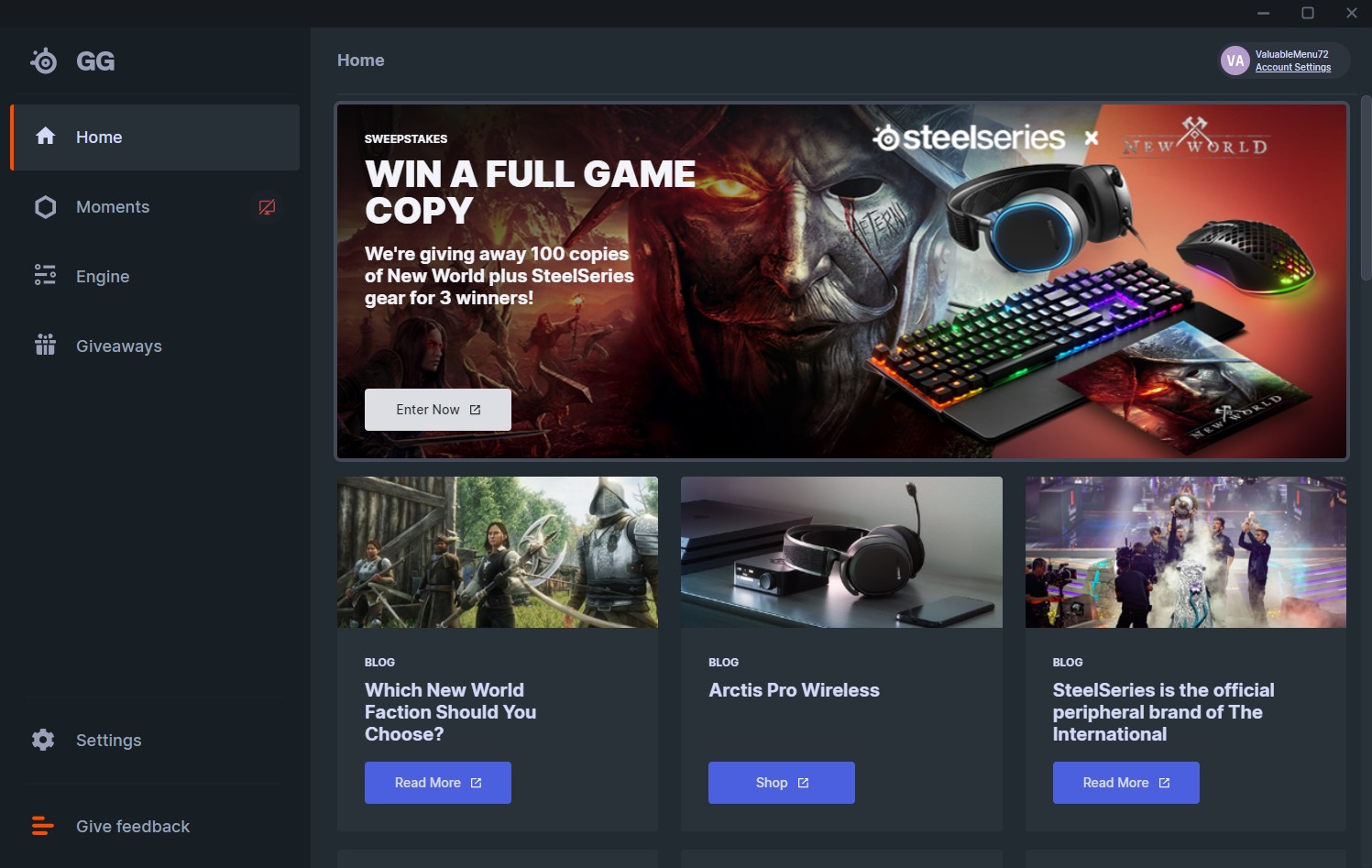Maximize the GG application window
This screenshot has width=1372, height=868.
tap(1308, 13)
